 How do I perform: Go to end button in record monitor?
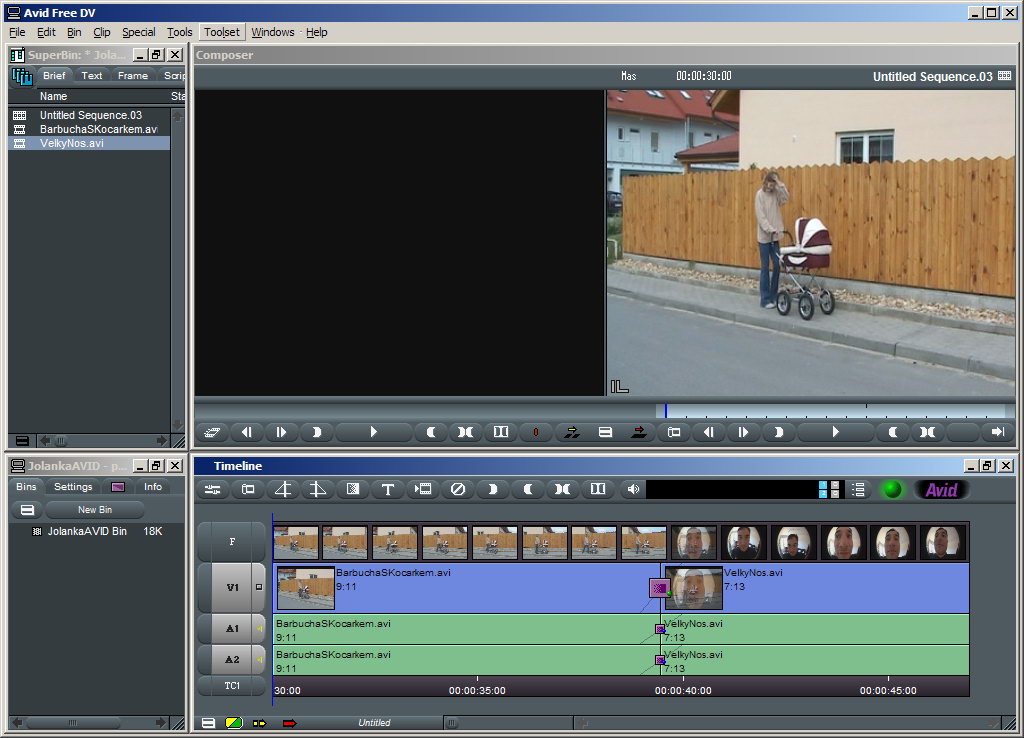pyautogui.click(x=997, y=432)
